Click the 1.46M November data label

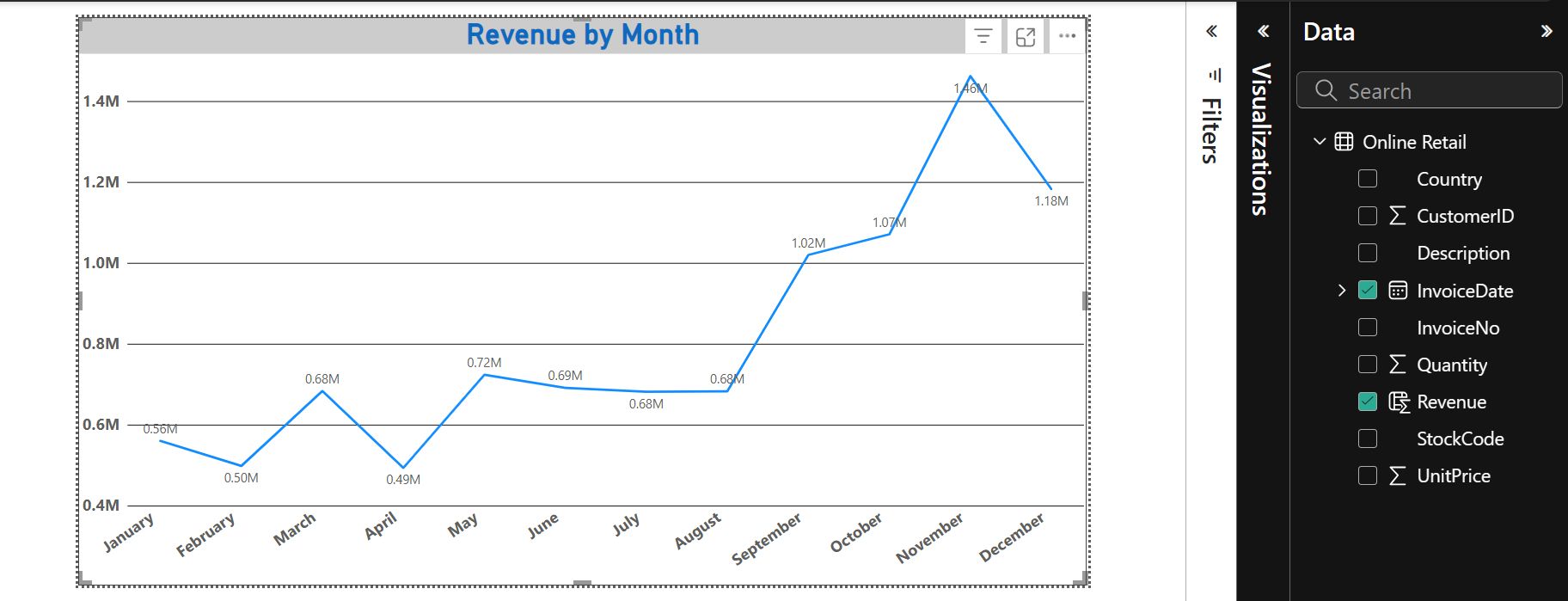tap(971, 88)
